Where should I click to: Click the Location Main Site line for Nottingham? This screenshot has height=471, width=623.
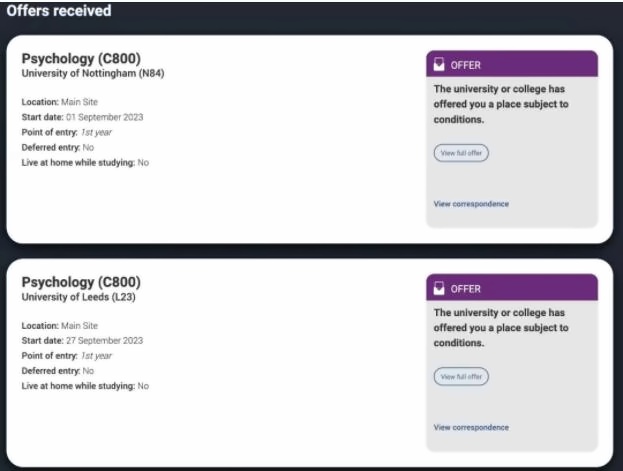(60, 102)
